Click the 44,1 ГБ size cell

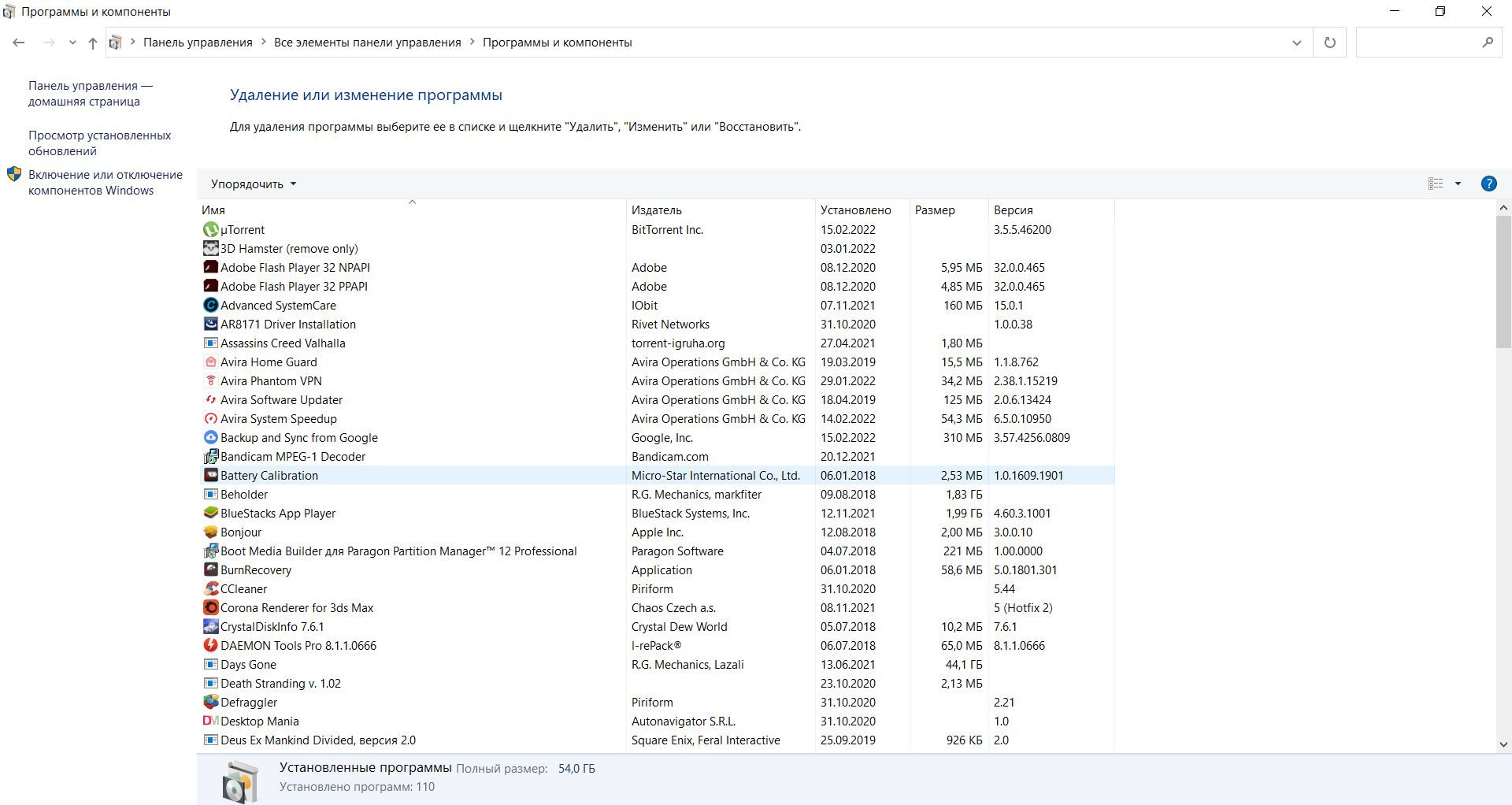[x=964, y=664]
